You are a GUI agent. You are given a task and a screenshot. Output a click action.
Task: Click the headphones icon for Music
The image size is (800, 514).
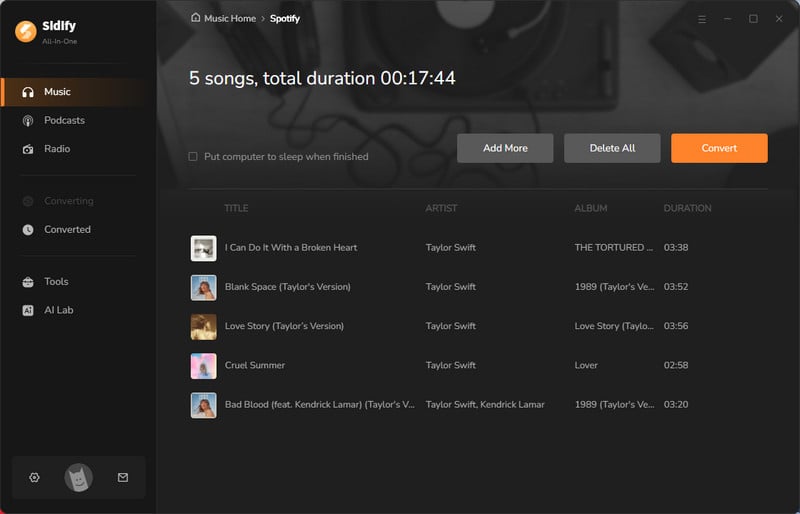[28, 92]
